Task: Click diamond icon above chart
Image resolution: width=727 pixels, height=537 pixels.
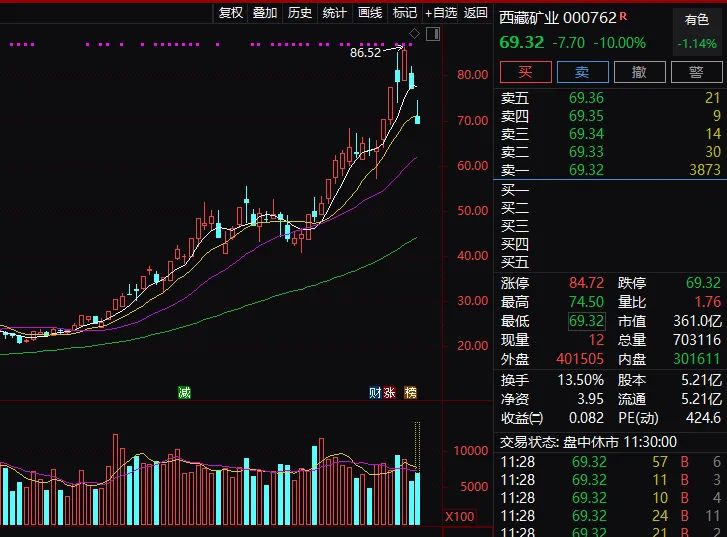Action: (x=415, y=33)
